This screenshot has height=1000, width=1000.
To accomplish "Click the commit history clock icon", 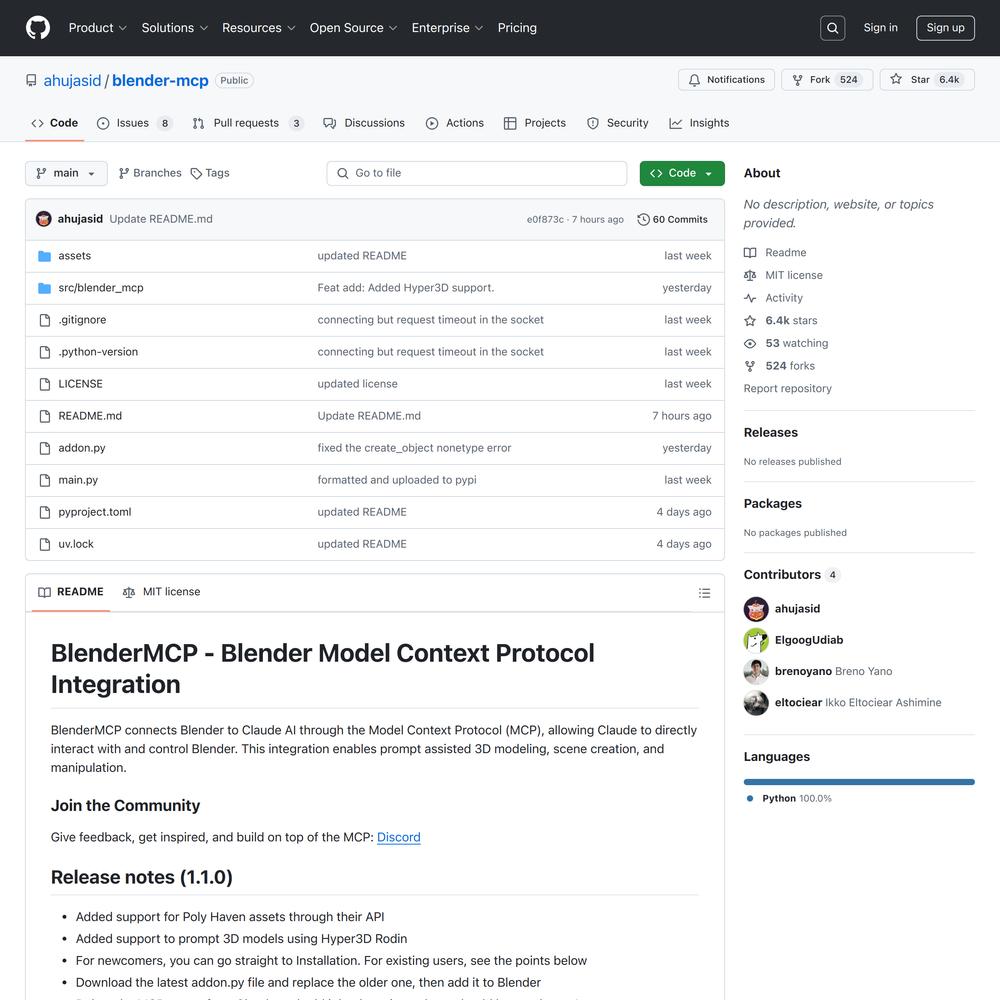I will click(x=643, y=220).
